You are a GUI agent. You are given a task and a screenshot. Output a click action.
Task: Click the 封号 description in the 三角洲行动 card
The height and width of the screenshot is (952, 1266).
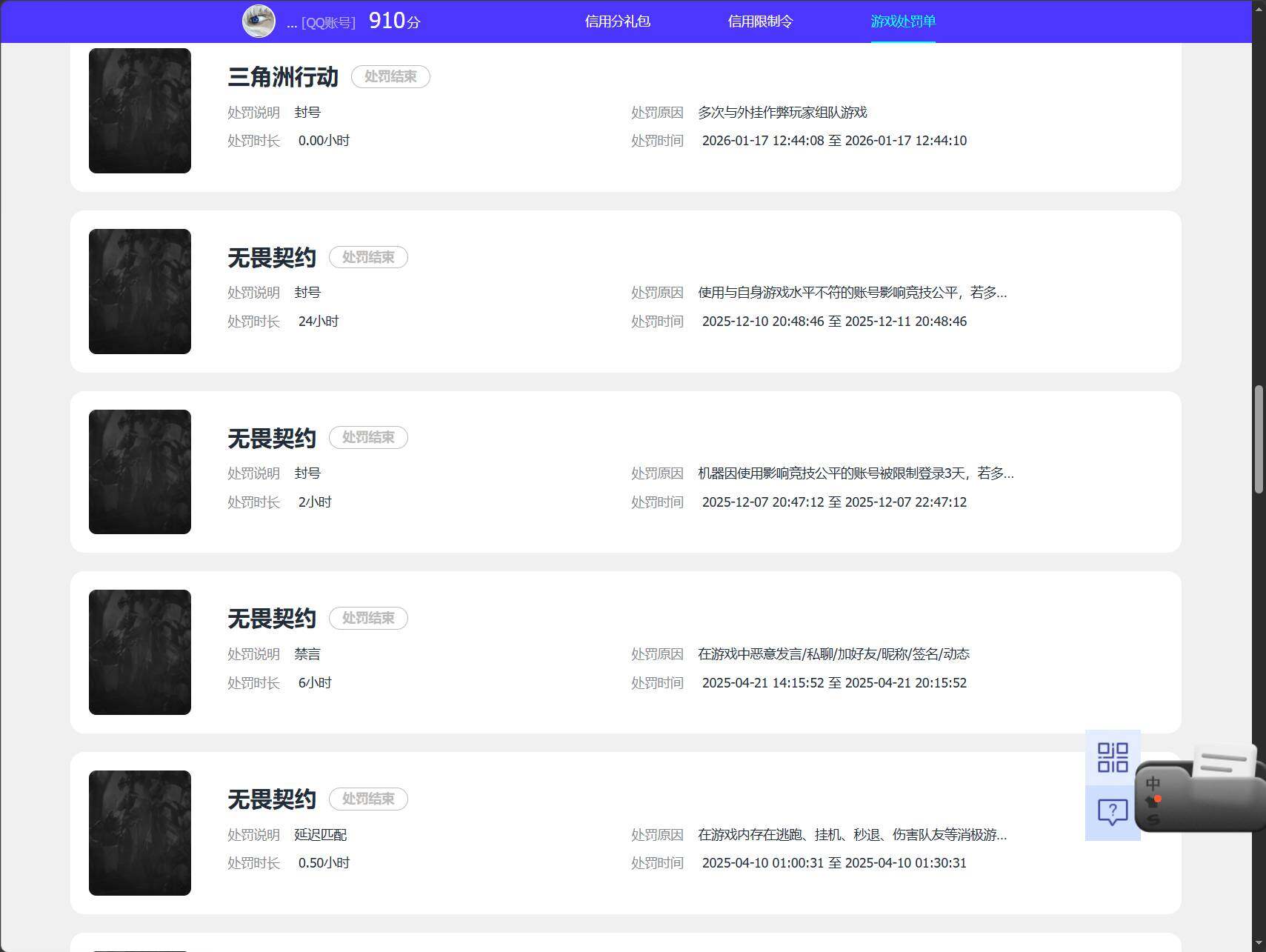307,113
